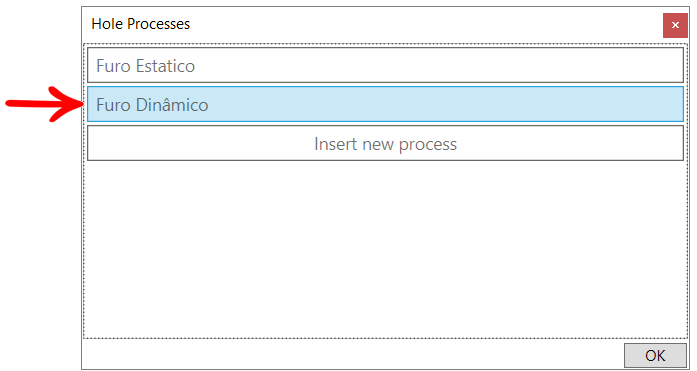Click the white row above Furo Dinâmico
697x371 pixels.
pos(385,65)
